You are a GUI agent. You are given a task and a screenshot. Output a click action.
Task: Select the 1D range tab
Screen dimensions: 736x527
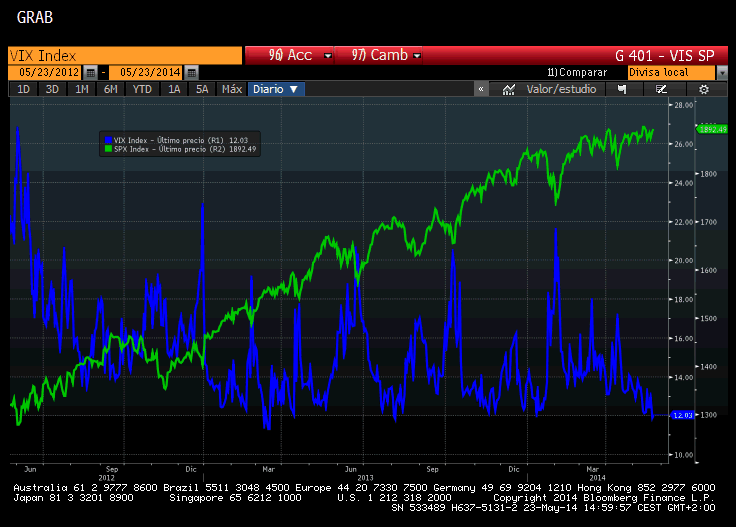[23, 89]
